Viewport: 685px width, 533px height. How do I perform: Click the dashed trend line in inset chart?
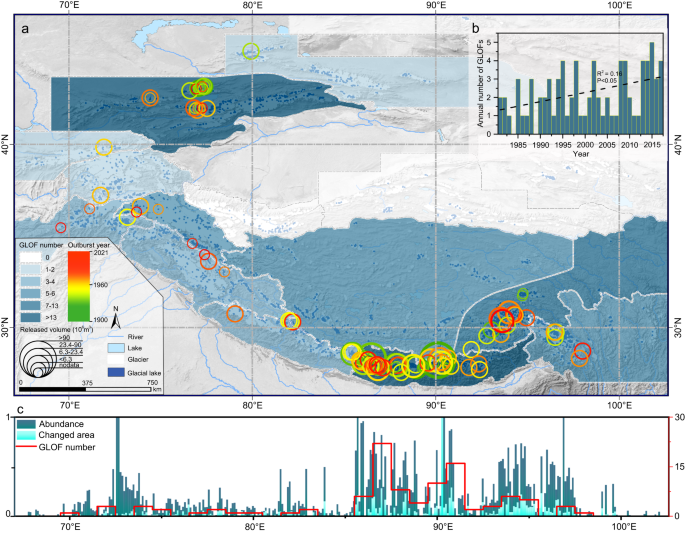click(x=581, y=93)
